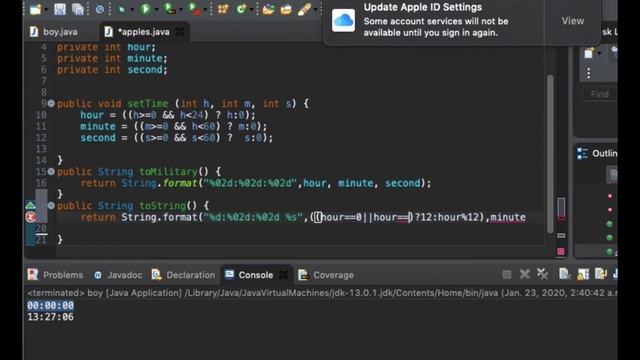This screenshot has width=640, height=360.
Task: Save the current file
Action: coord(60,9)
